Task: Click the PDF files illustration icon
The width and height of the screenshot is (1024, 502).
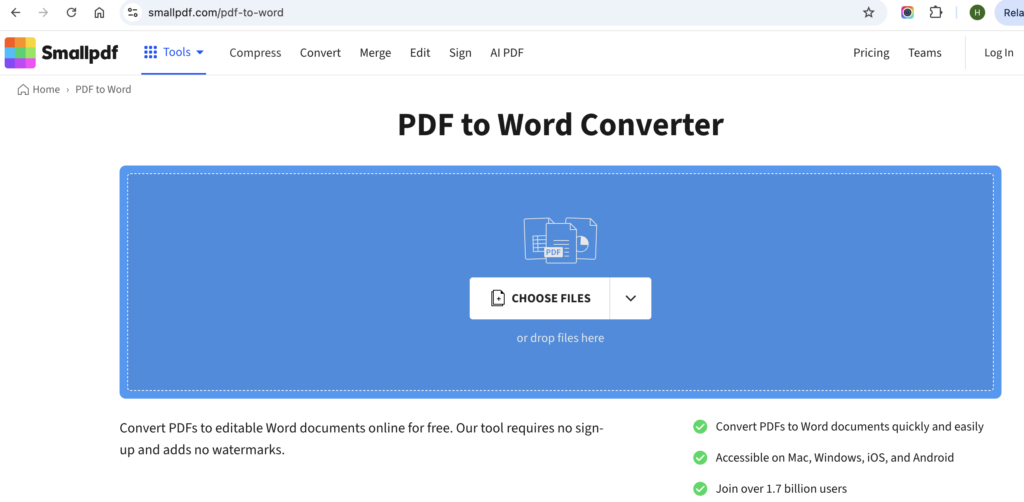Action: click(x=560, y=241)
